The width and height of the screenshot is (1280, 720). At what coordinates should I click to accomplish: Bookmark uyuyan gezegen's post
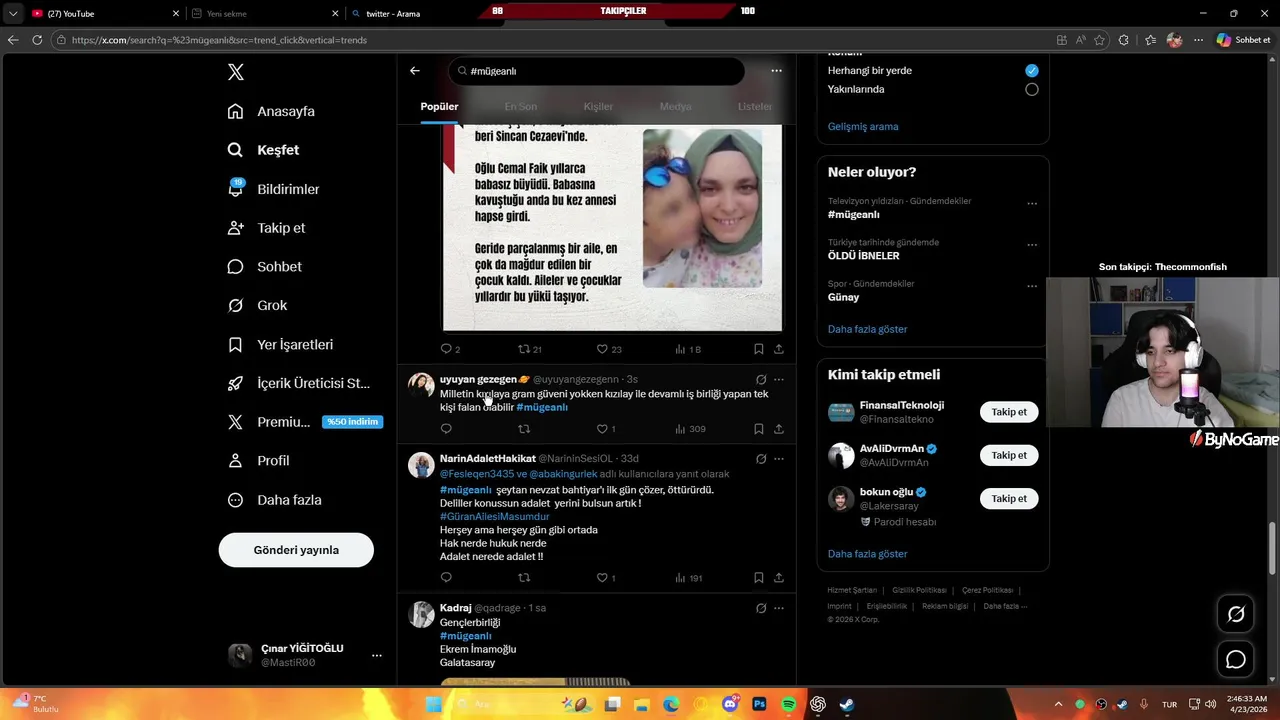coord(758,429)
